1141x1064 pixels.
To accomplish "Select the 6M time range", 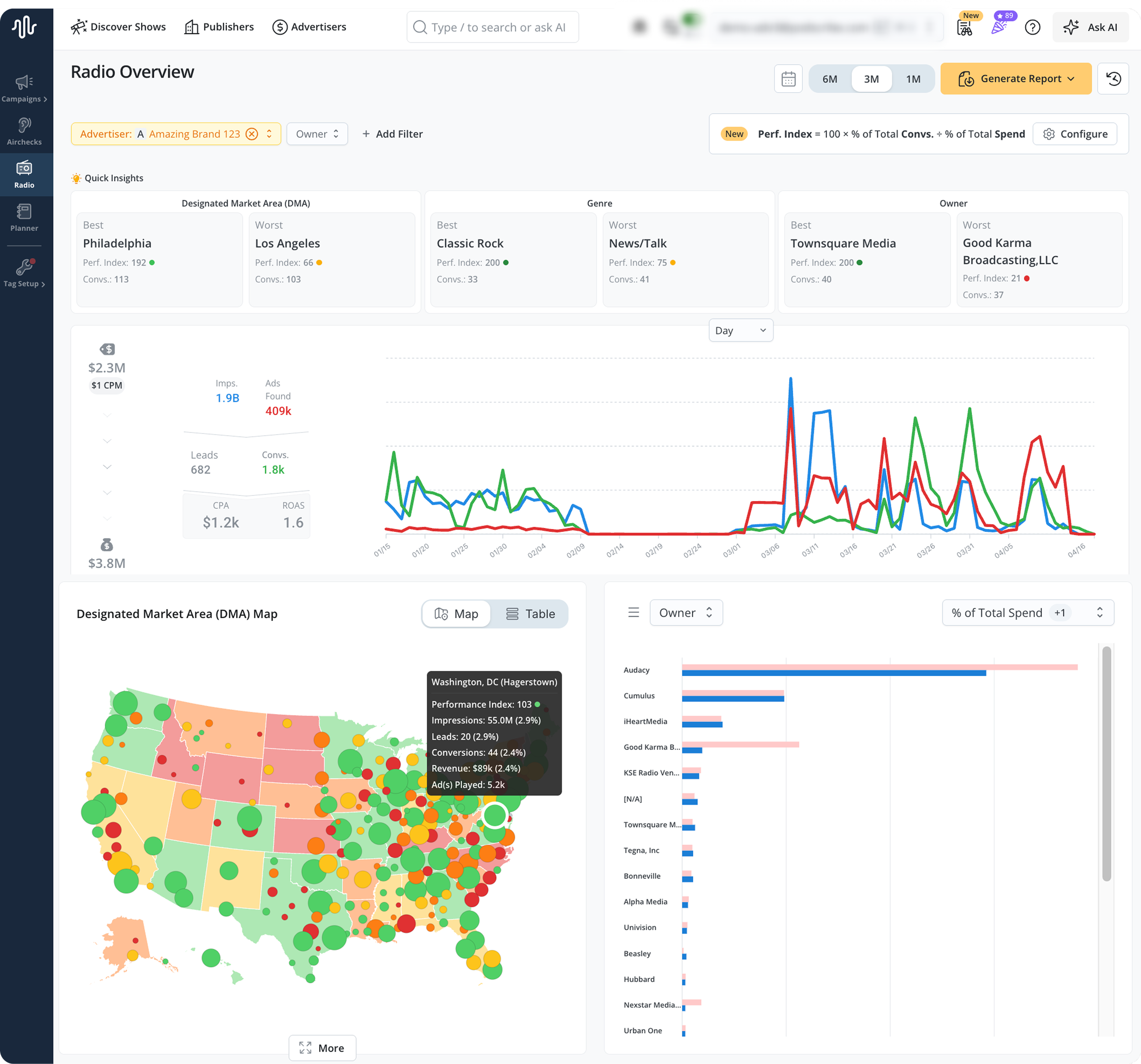I will 829,78.
